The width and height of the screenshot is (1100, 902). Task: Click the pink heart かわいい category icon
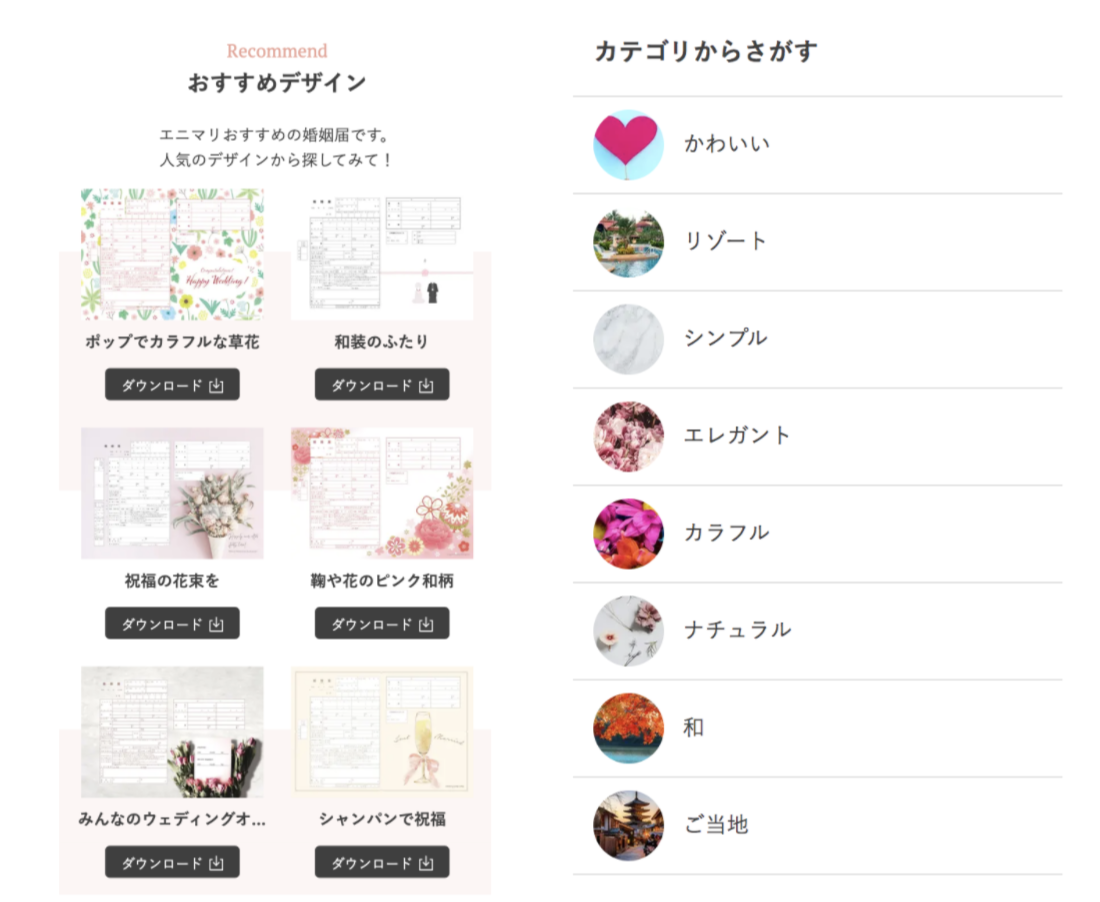628,144
